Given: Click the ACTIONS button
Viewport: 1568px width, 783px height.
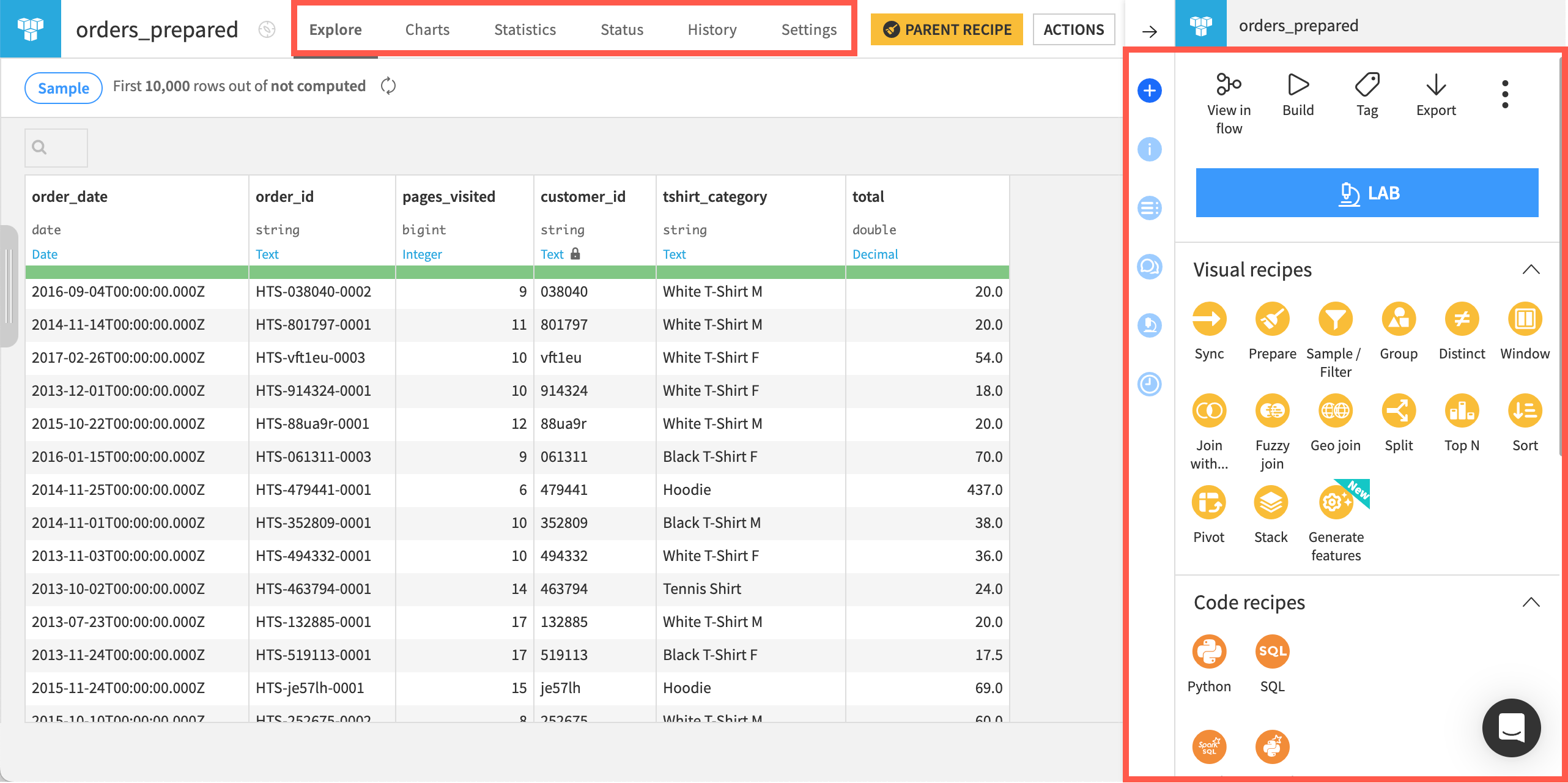Looking at the screenshot, I should pos(1074,29).
